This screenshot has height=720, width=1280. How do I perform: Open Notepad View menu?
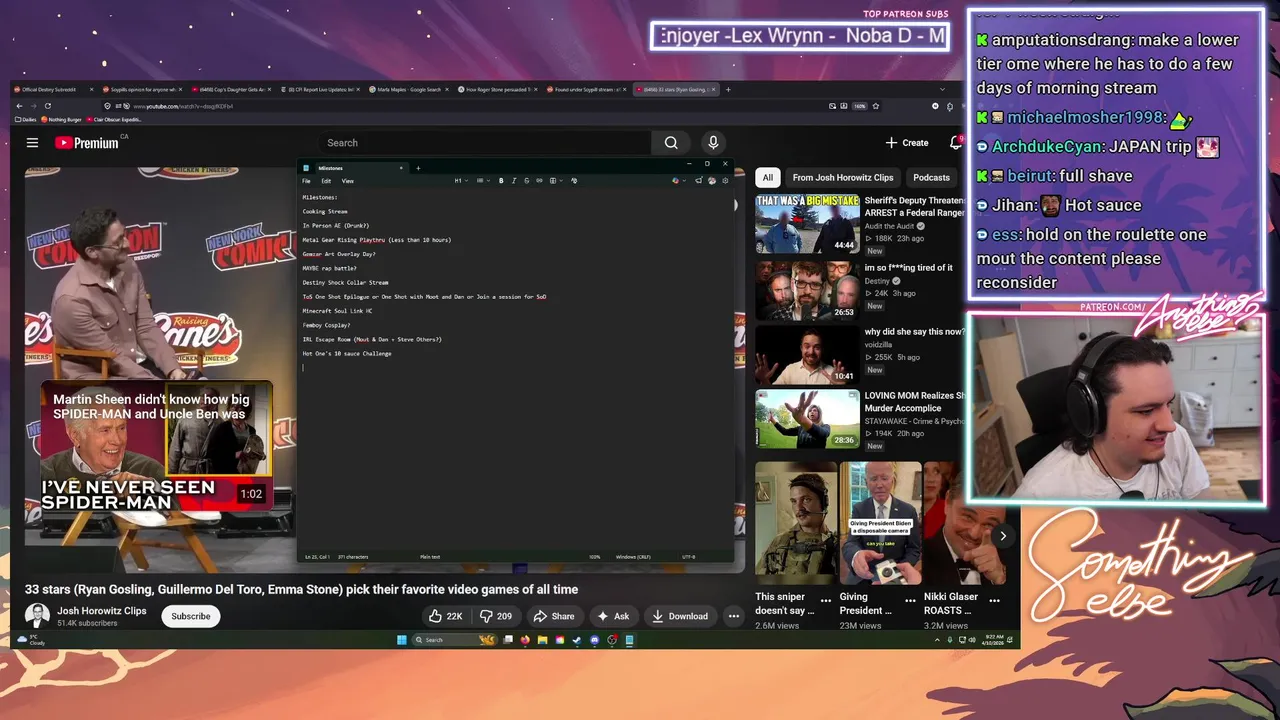(x=348, y=181)
